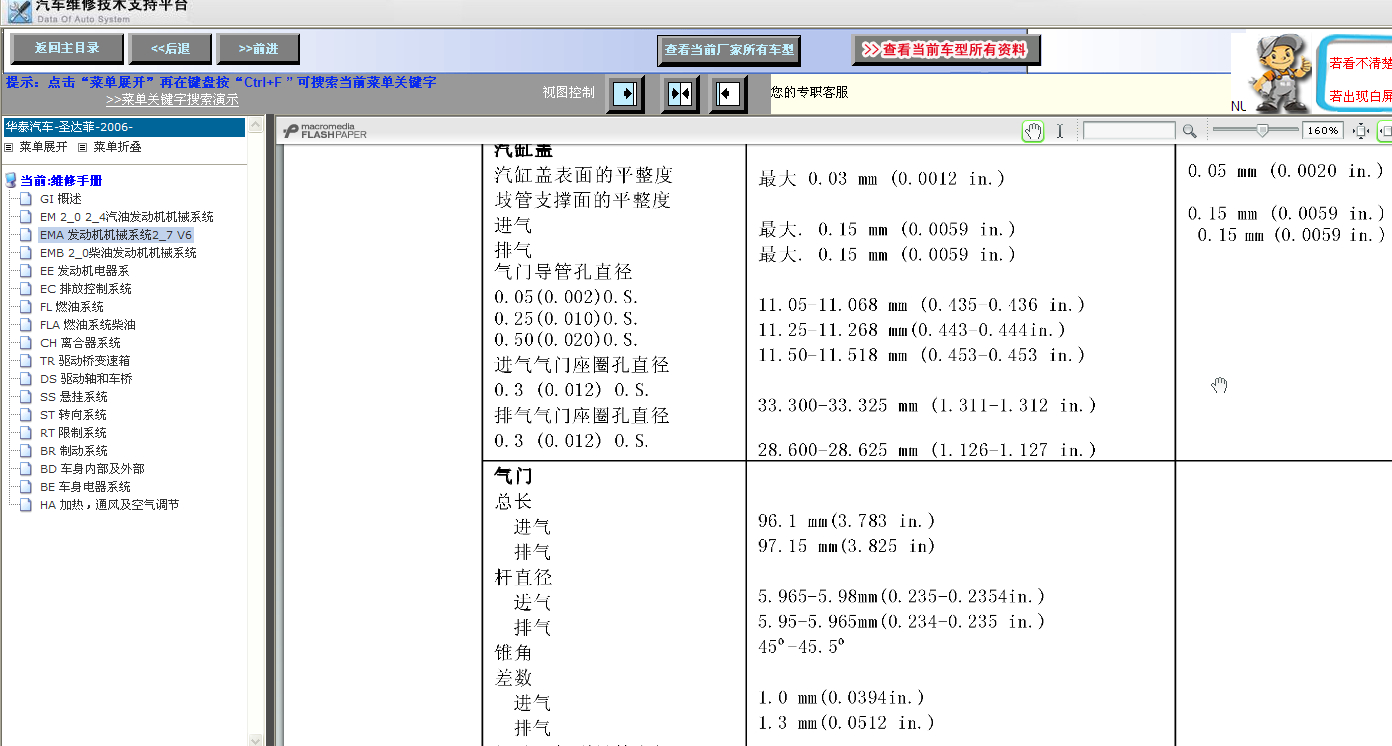Select the FlashPaper hand pan tool

[x=1033, y=131]
